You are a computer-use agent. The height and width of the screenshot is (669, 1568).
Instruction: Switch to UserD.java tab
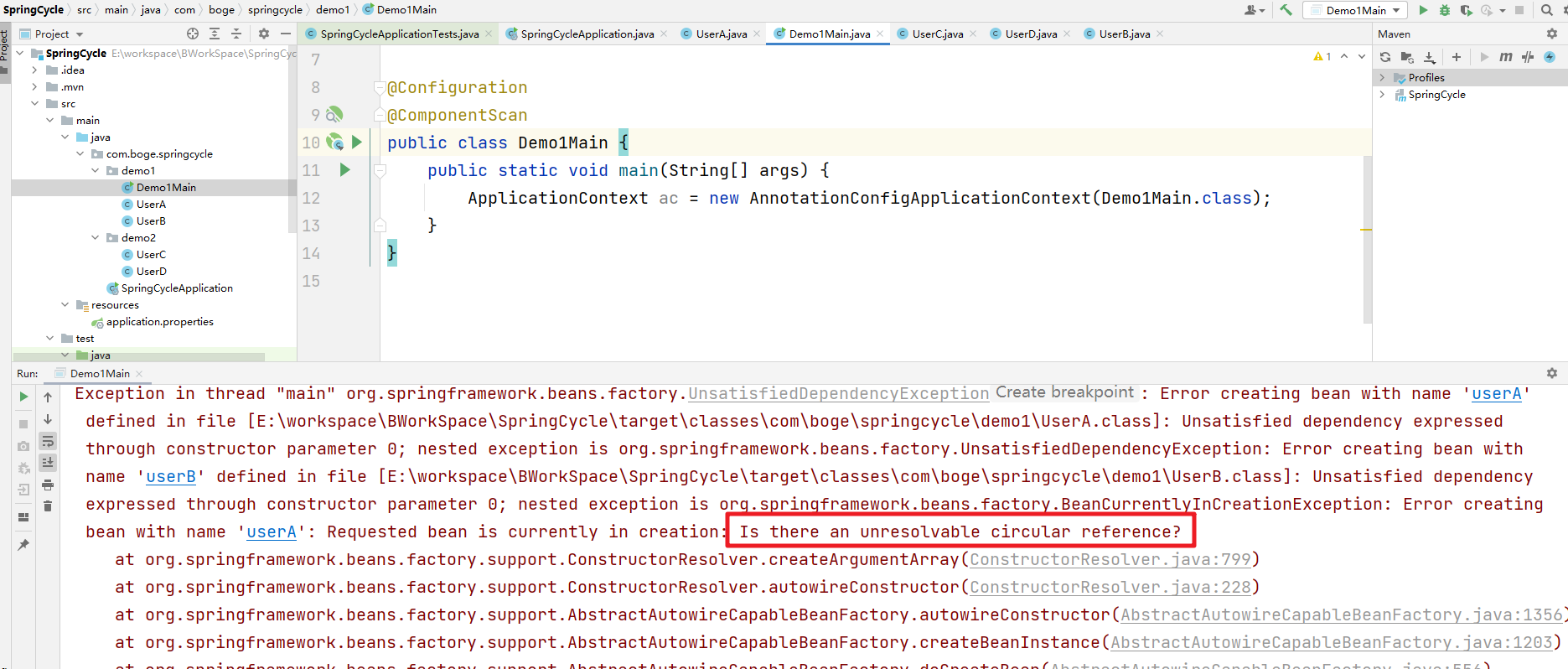click(x=1031, y=34)
